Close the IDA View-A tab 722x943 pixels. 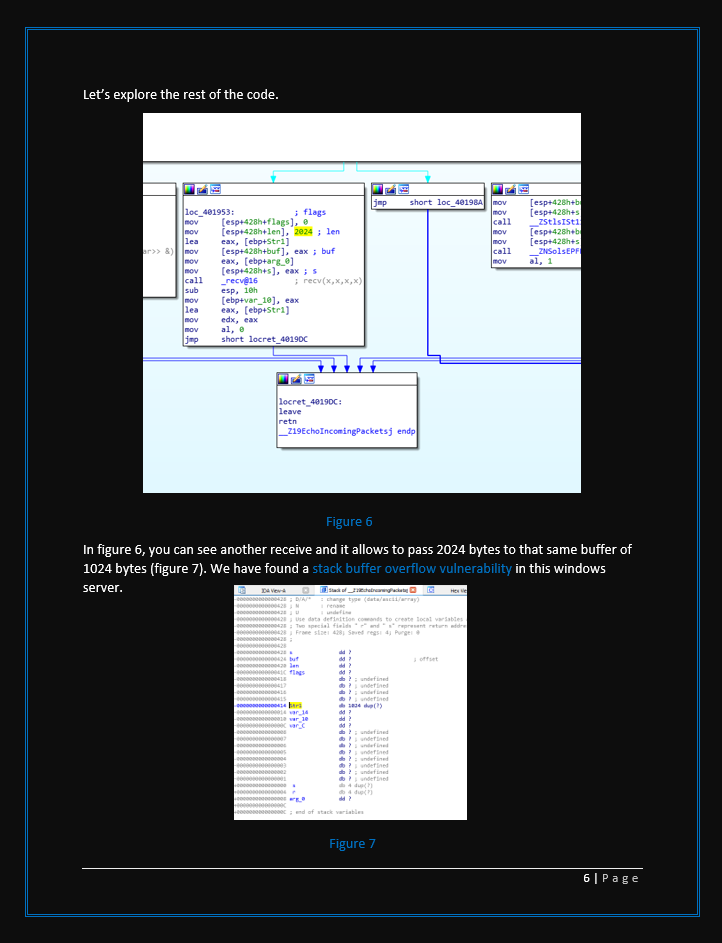pyautogui.click(x=305, y=591)
